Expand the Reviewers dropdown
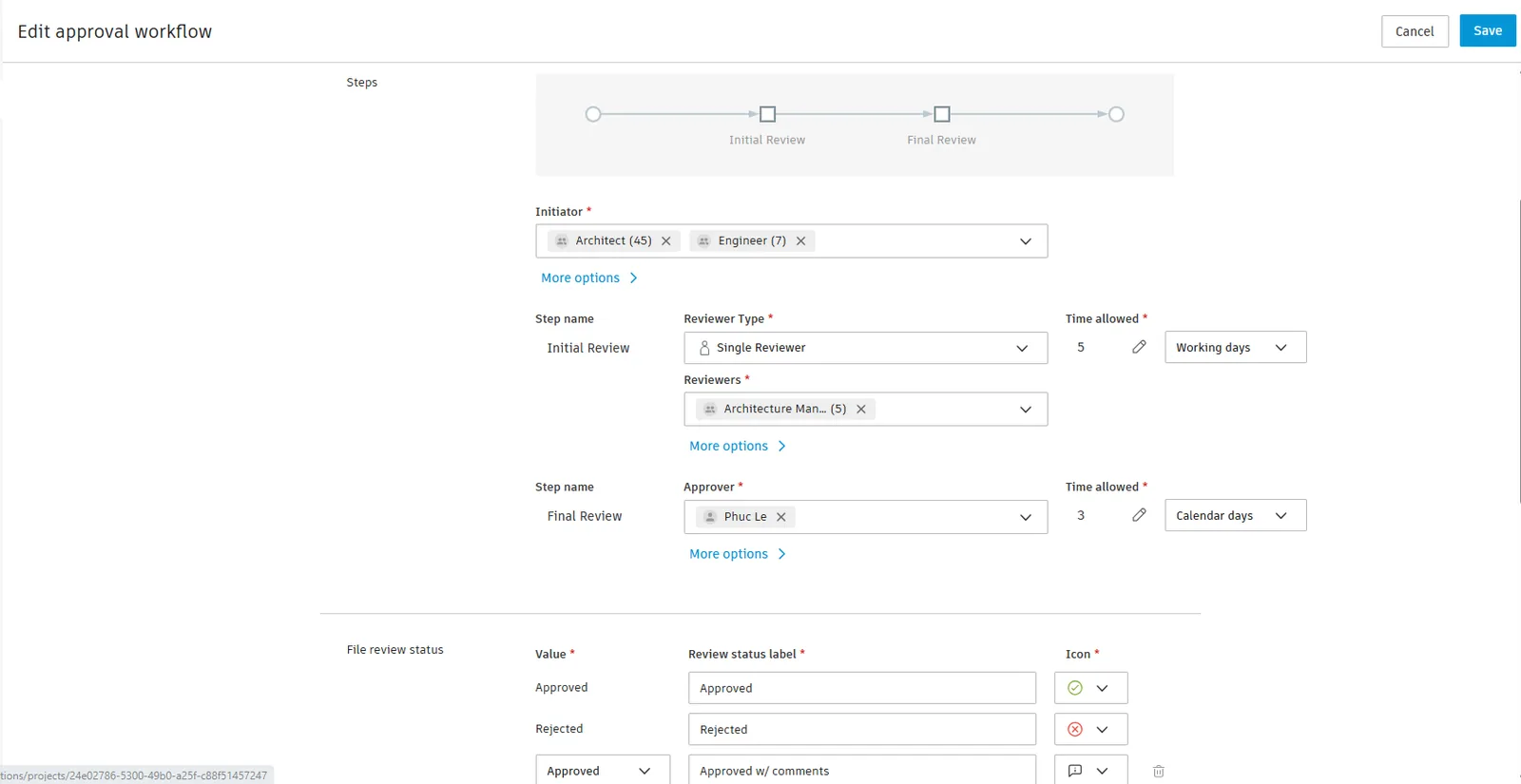The height and width of the screenshot is (784, 1521). point(1026,410)
